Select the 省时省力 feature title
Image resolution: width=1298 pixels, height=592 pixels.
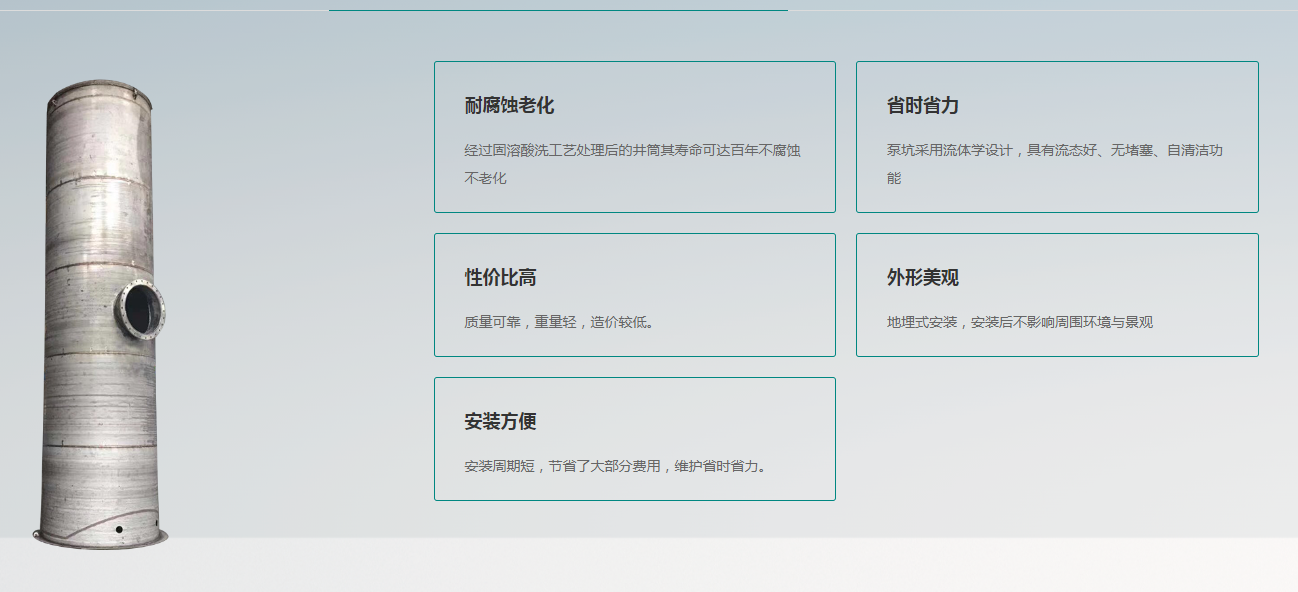922,106
